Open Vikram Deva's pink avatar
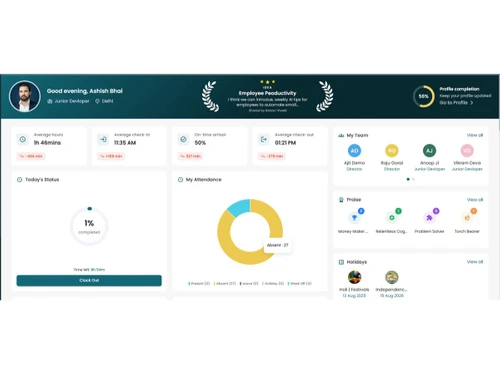 click(467, 151)
